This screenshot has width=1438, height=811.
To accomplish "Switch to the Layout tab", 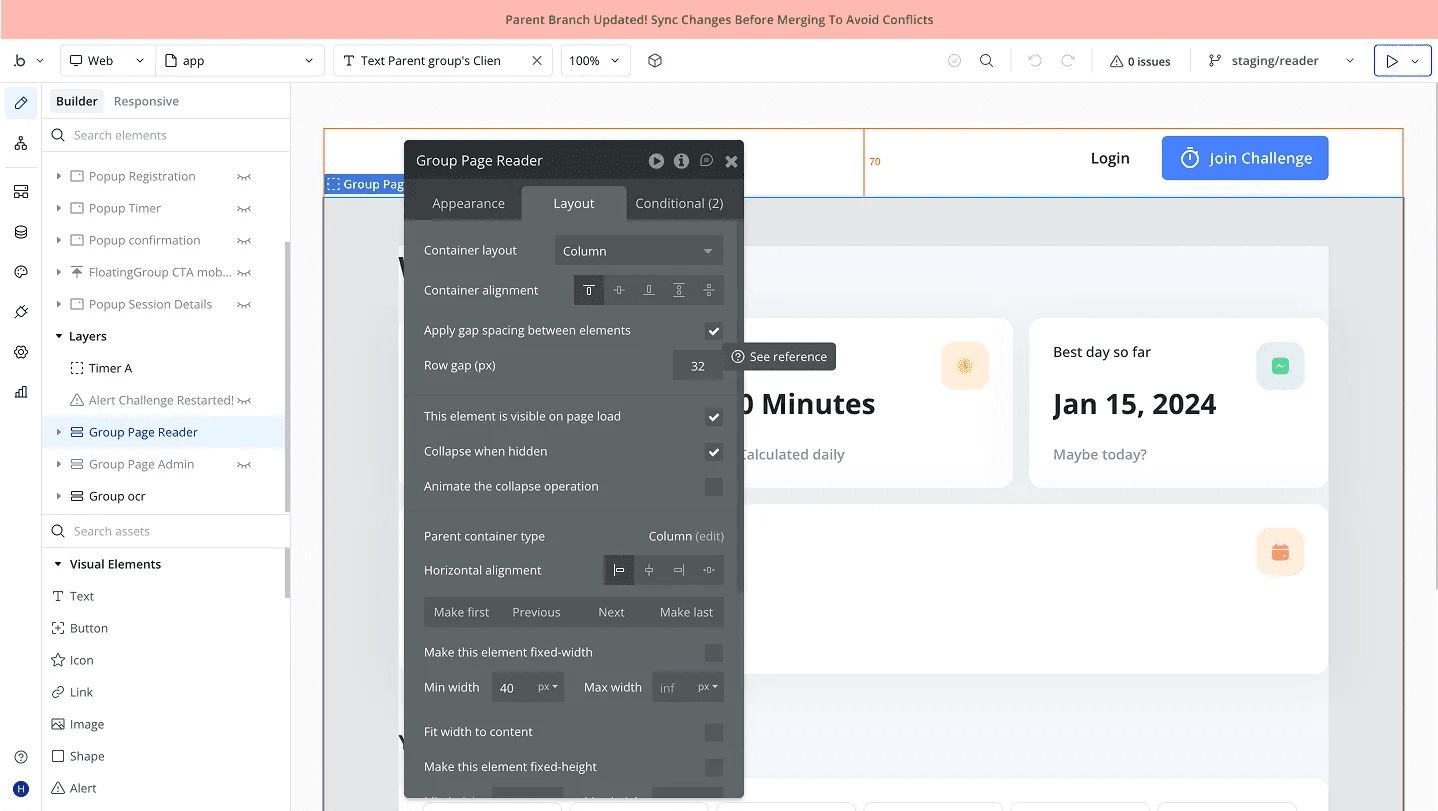I will coord(574,203).
